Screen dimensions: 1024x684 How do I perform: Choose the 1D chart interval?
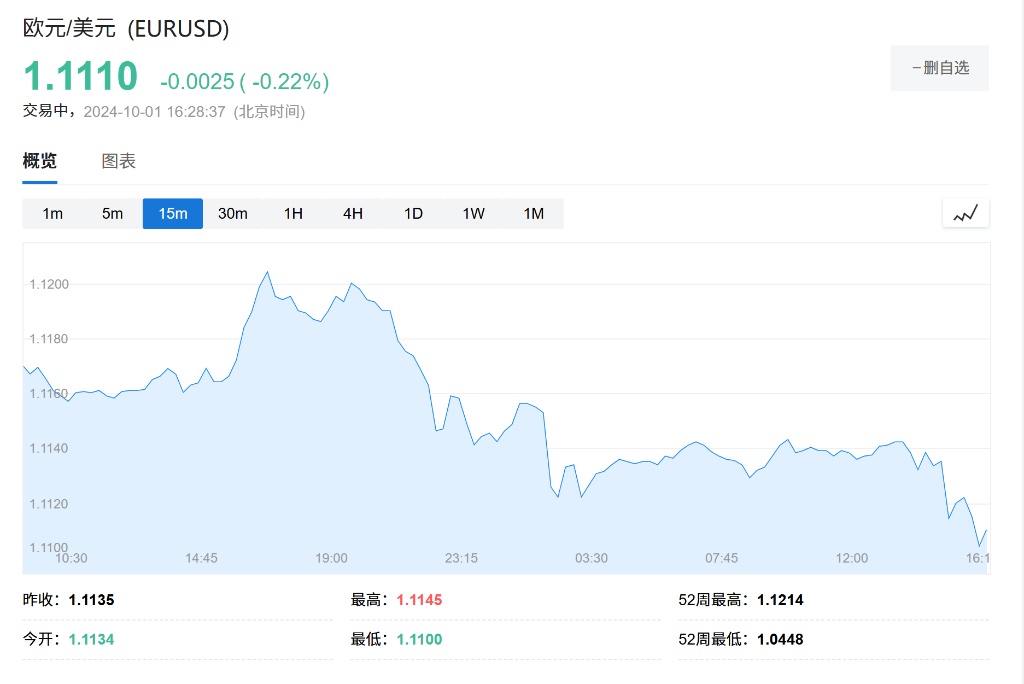[x=413, y=214]
